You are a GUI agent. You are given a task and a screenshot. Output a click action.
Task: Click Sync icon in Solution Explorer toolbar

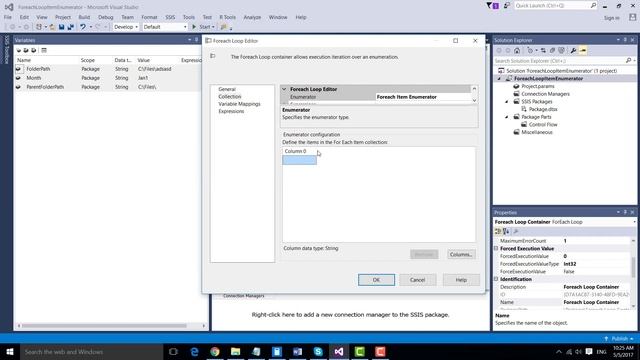543,51
